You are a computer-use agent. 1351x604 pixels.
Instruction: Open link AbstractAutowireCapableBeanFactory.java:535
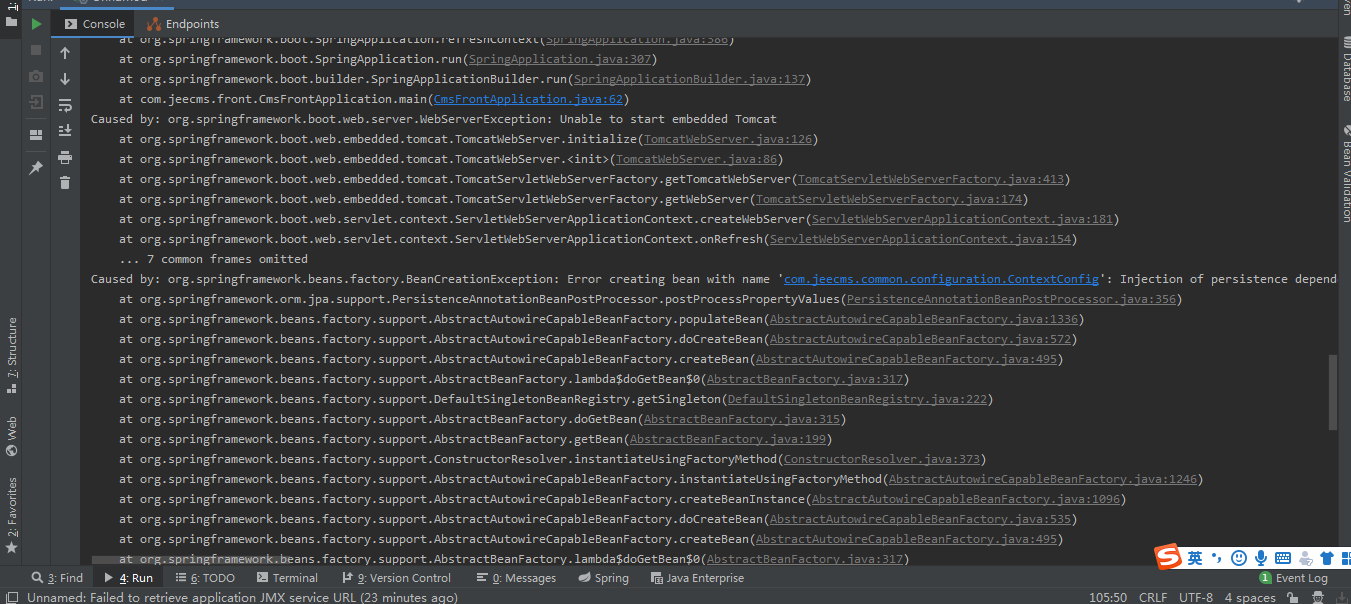point(920,519)
